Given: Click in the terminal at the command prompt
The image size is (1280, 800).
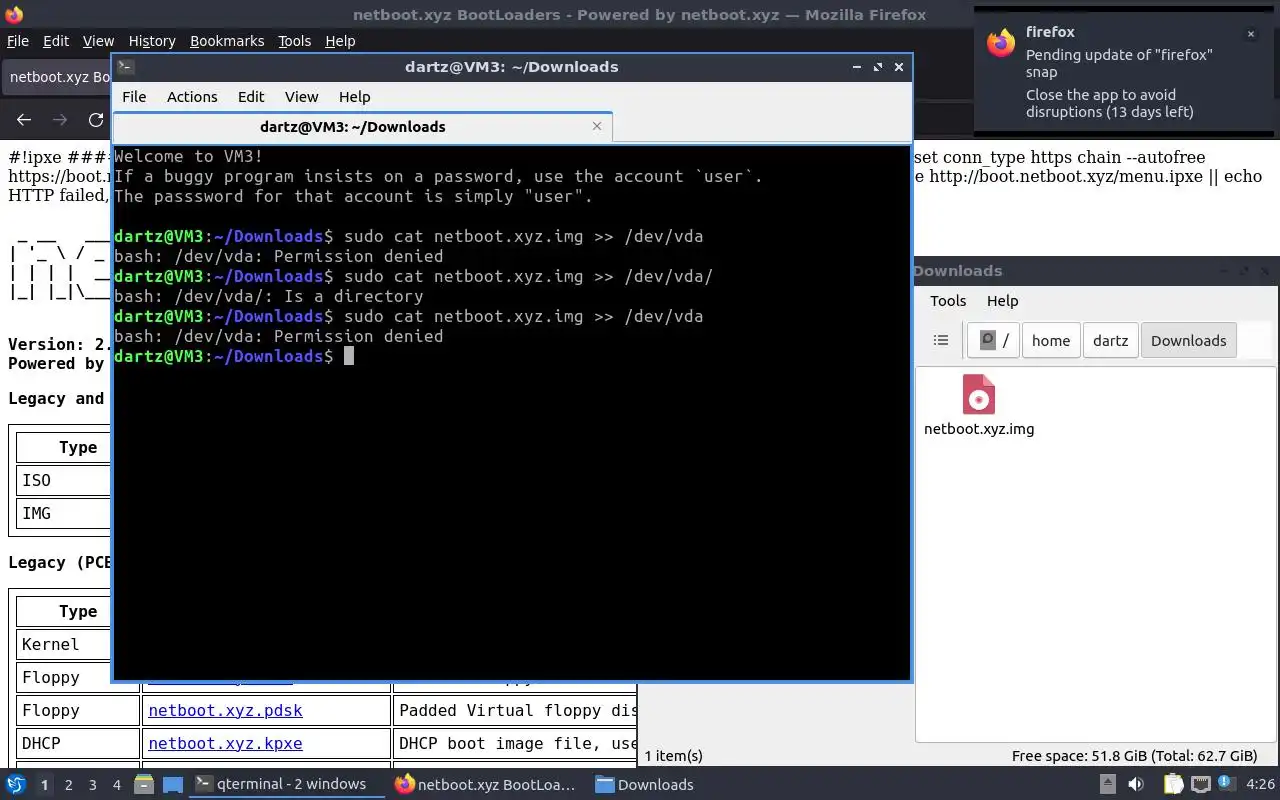Looking at the screenshot, I should [x=349, y=356].
